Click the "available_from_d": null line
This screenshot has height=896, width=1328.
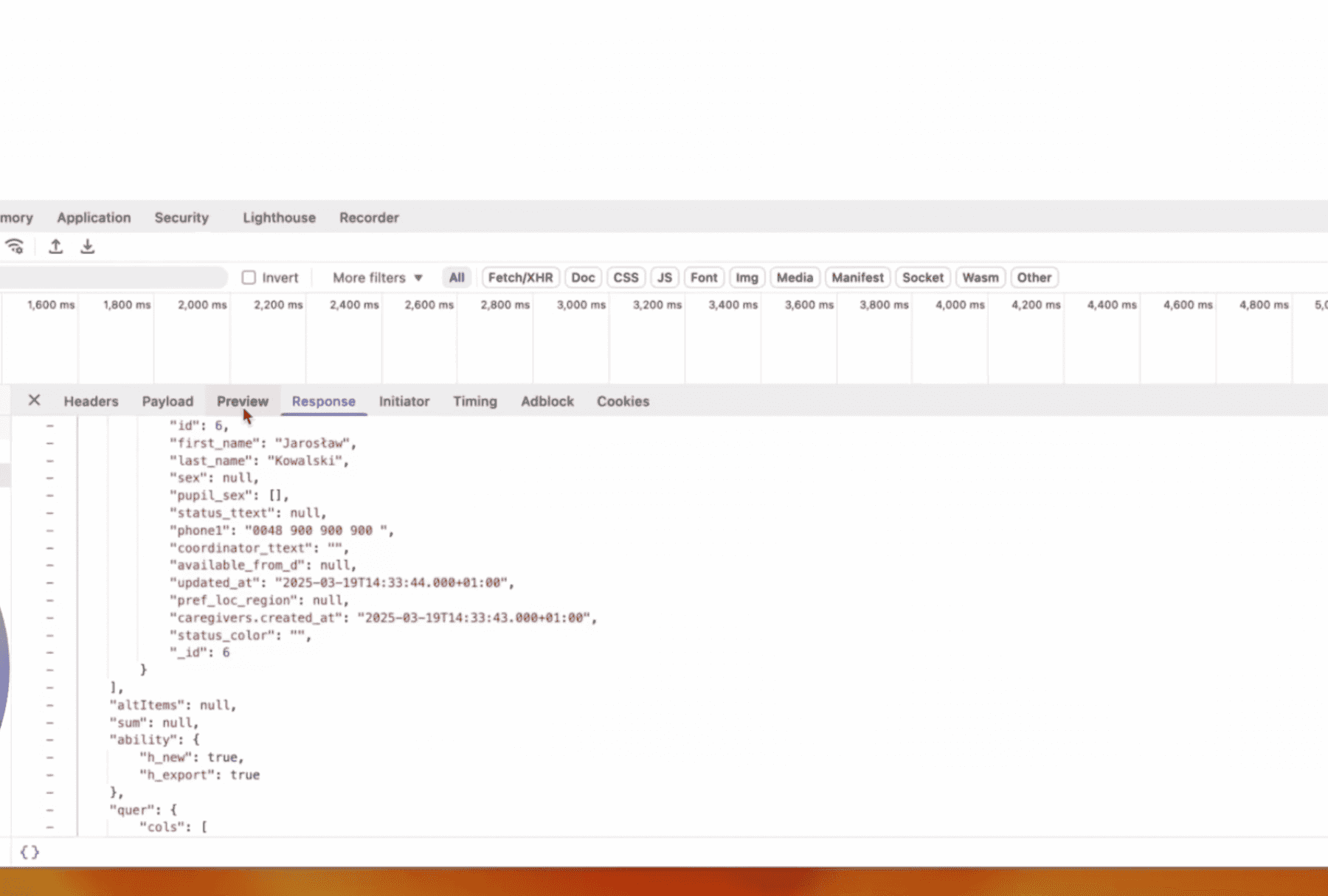click(263, 565)
